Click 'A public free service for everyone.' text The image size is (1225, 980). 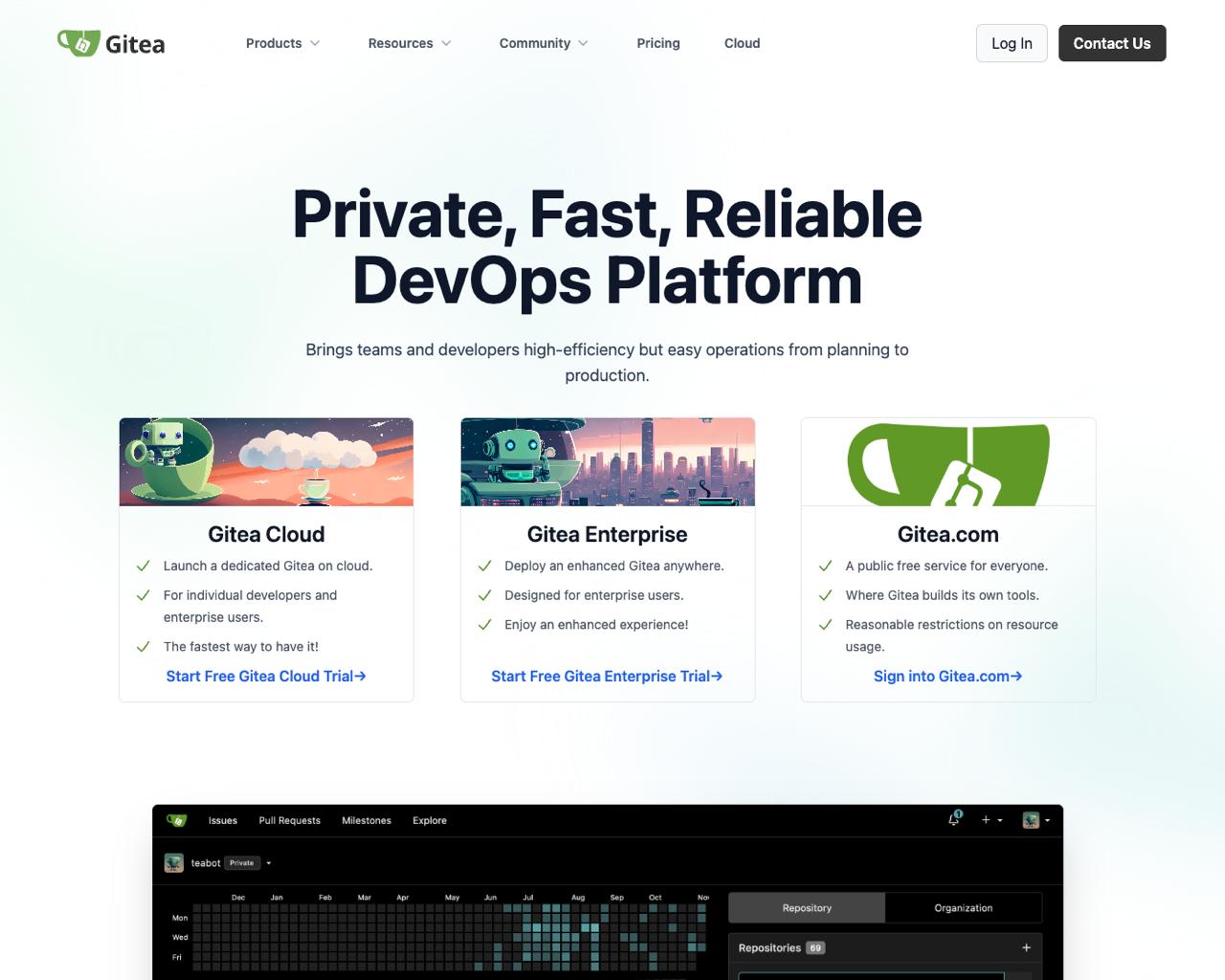947,566
